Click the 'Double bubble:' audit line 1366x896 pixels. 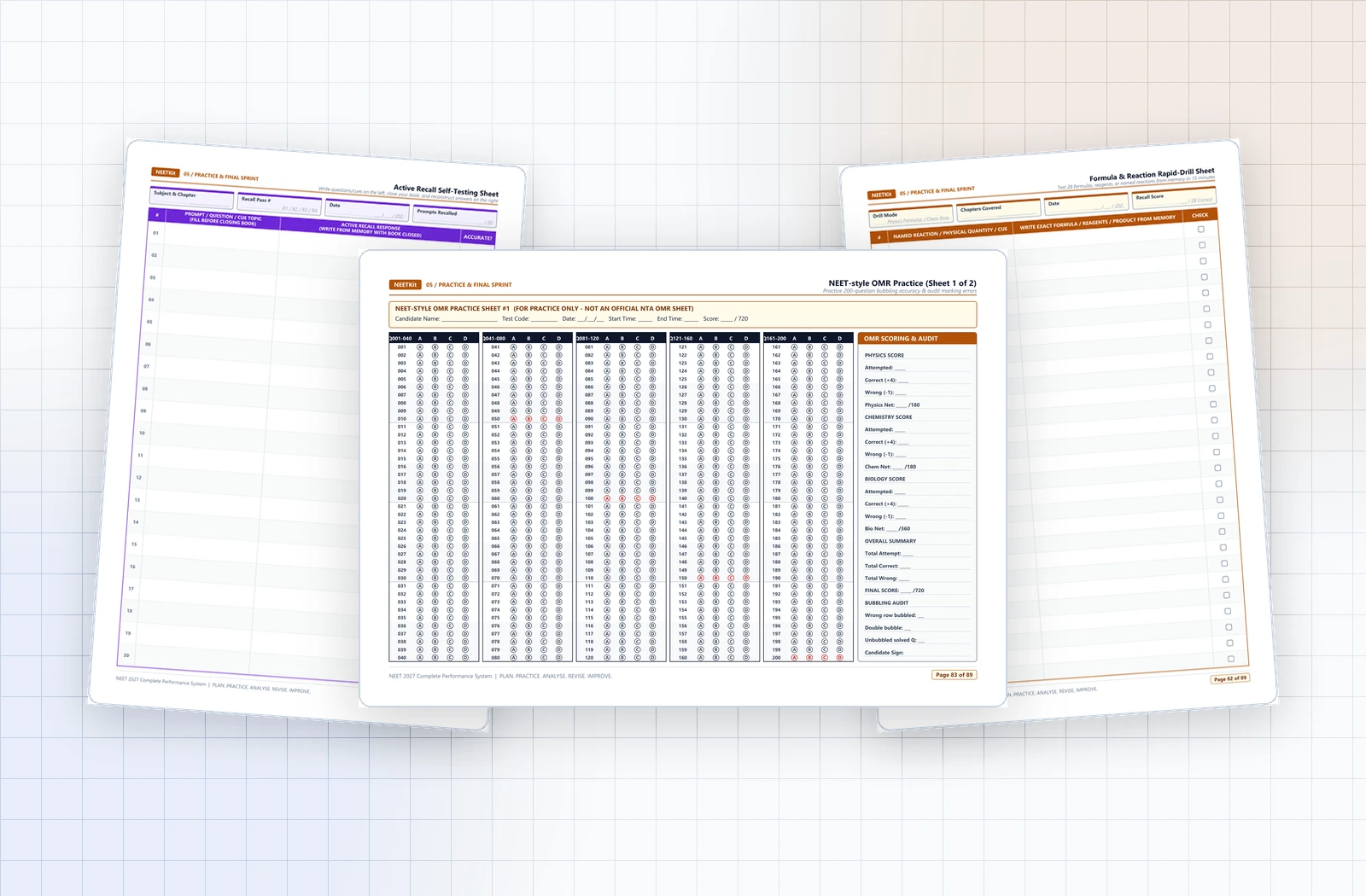pyautogui.click(x=888, y=628)
